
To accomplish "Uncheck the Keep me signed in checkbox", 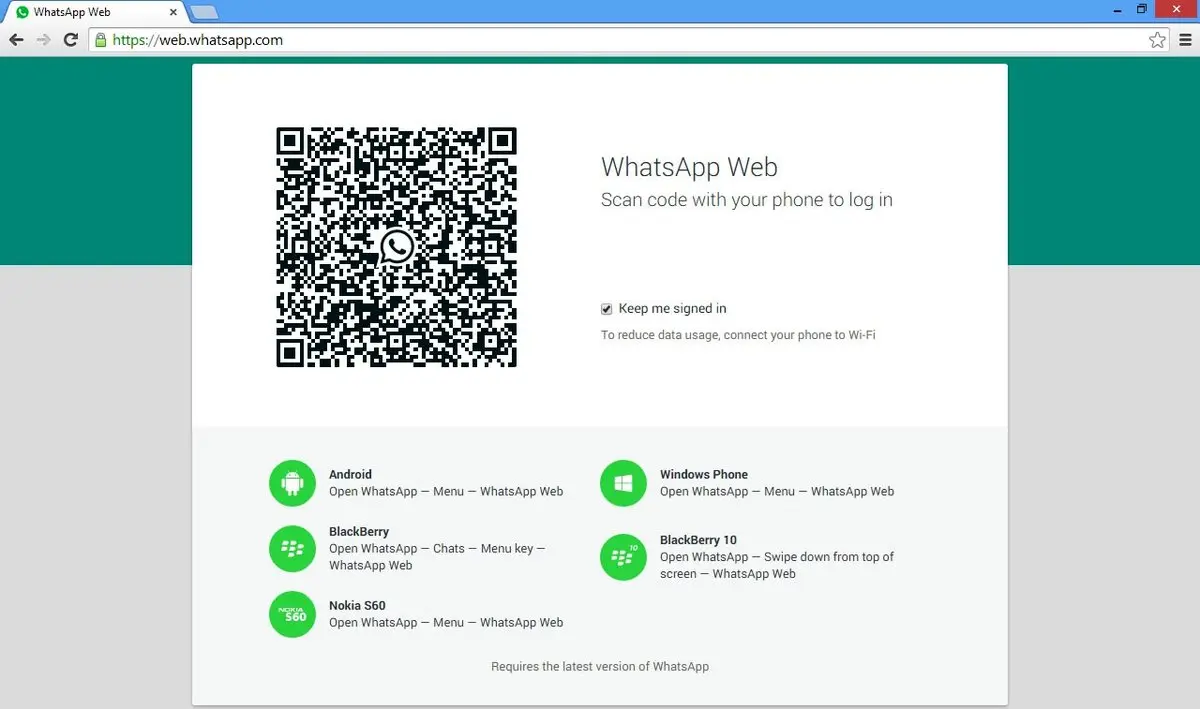I will click(x=607, y=309).
